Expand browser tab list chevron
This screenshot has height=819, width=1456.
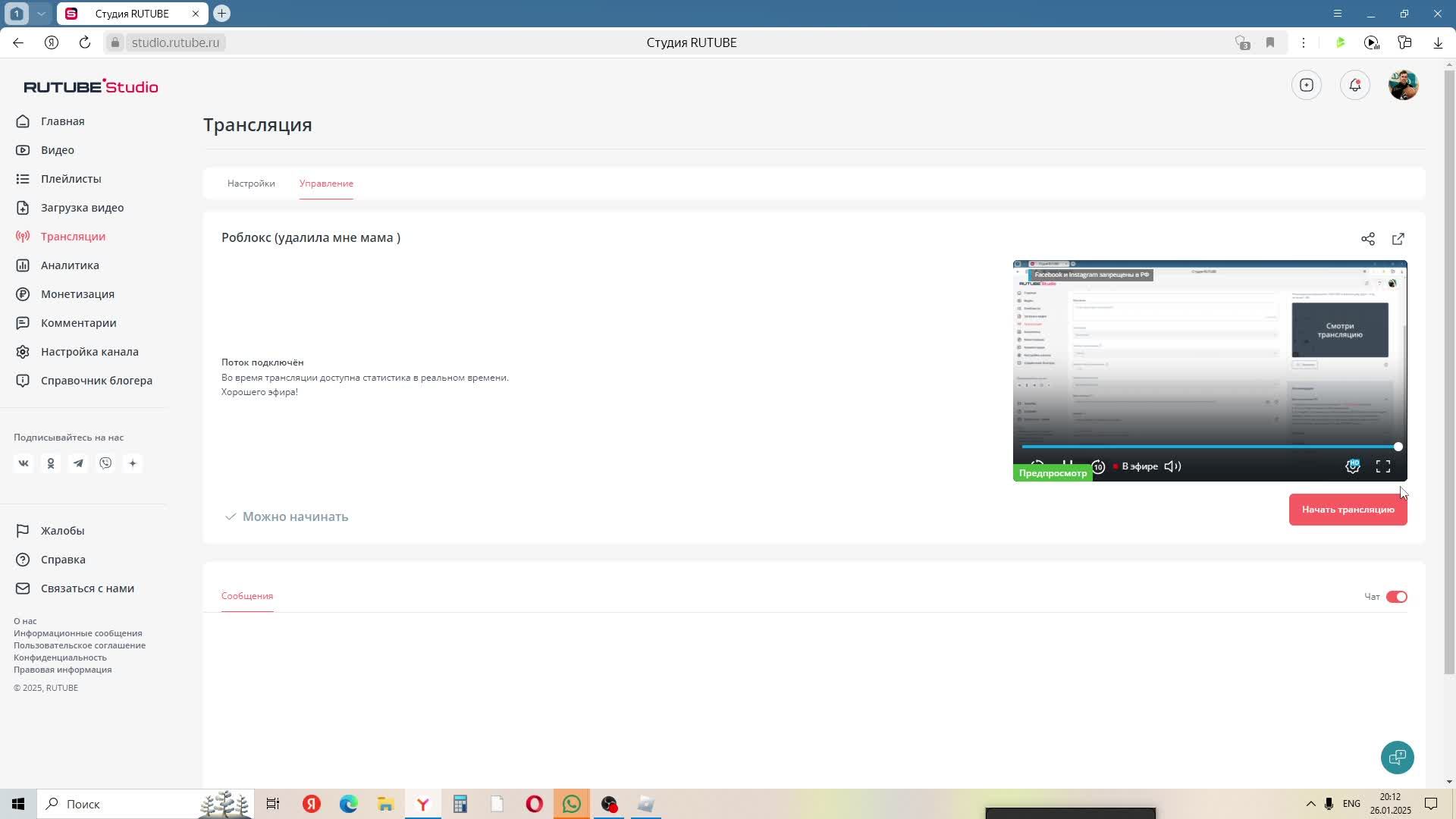tap(41, 14)
